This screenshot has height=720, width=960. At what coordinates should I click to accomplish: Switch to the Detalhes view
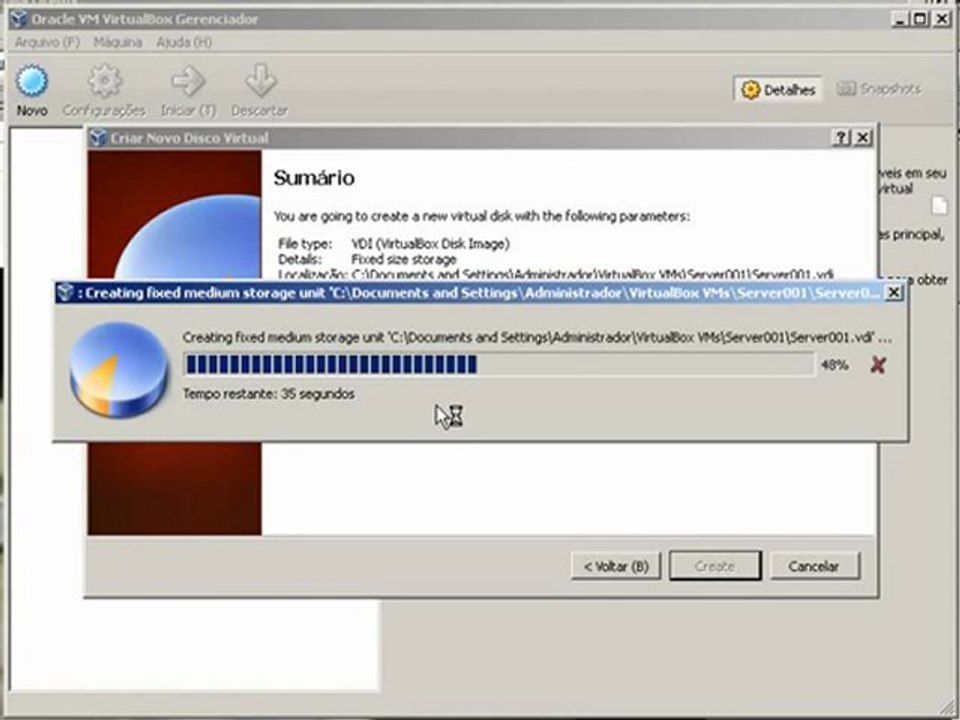778,90
